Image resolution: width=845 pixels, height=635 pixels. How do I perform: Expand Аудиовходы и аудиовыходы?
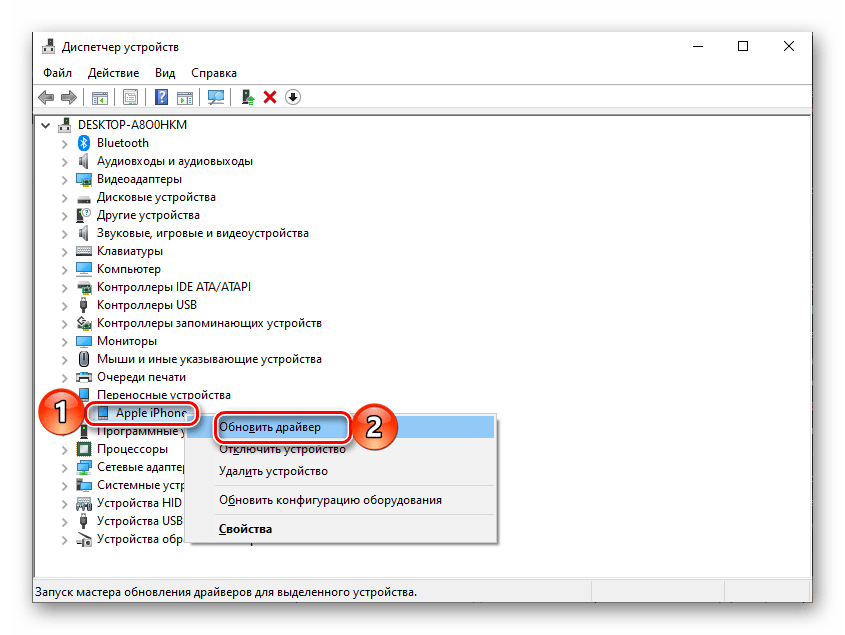pos(65,162)
